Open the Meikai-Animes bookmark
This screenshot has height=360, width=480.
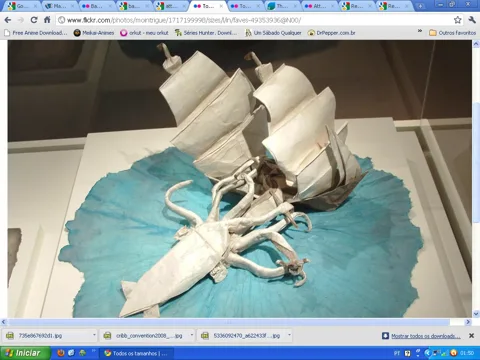tap(94, 33)
